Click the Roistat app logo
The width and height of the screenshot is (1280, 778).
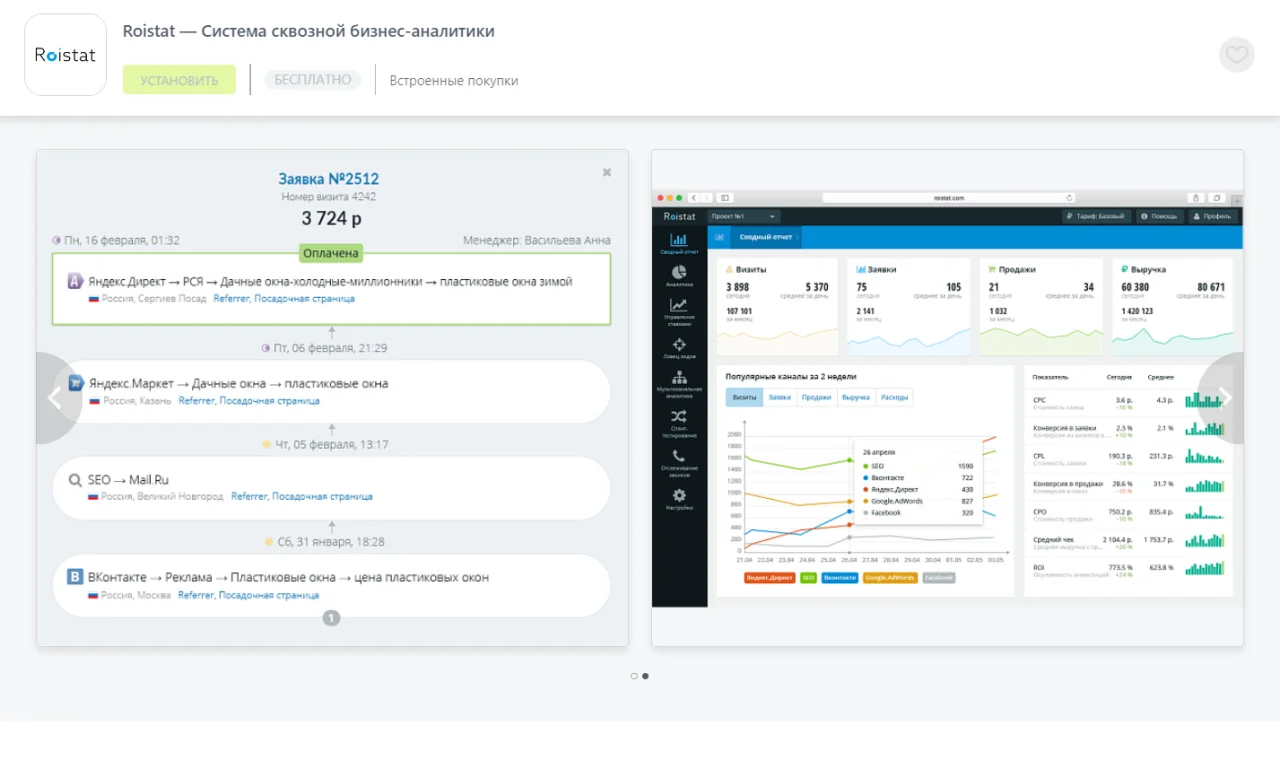[65, 55]
